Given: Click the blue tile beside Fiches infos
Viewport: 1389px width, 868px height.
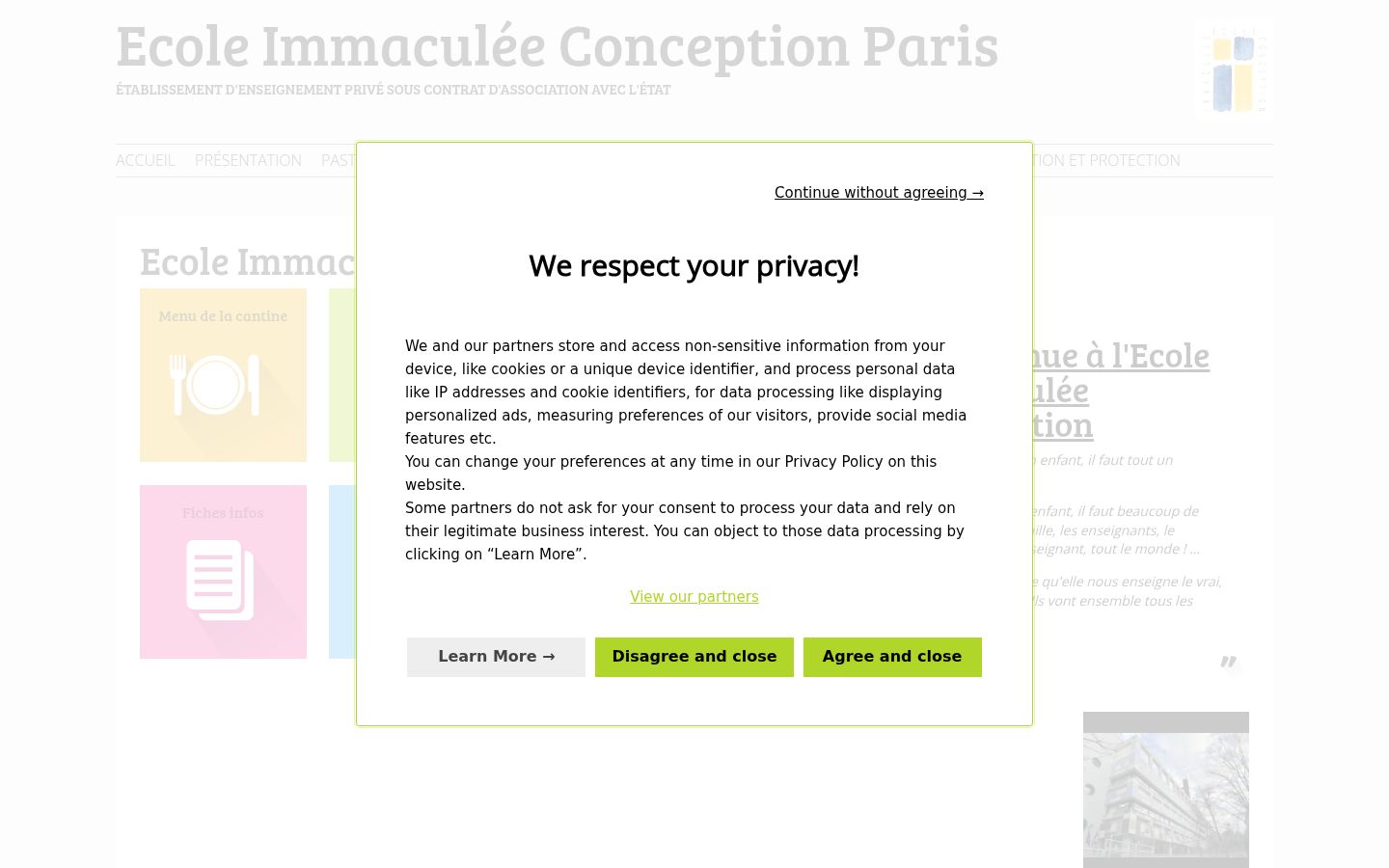Looking at the screenshot, I should [342, 572].
